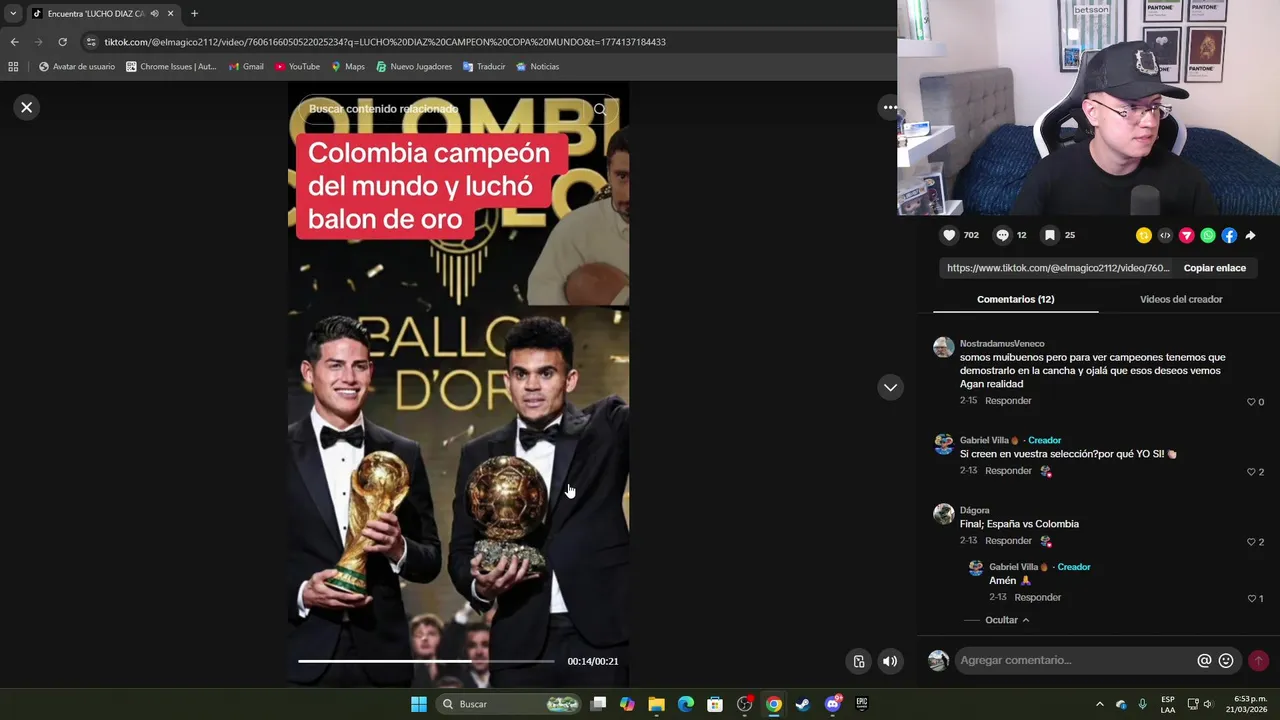Open the Maps bookmark
Viewport: 1280px width, 720px height.
point(348,67)
